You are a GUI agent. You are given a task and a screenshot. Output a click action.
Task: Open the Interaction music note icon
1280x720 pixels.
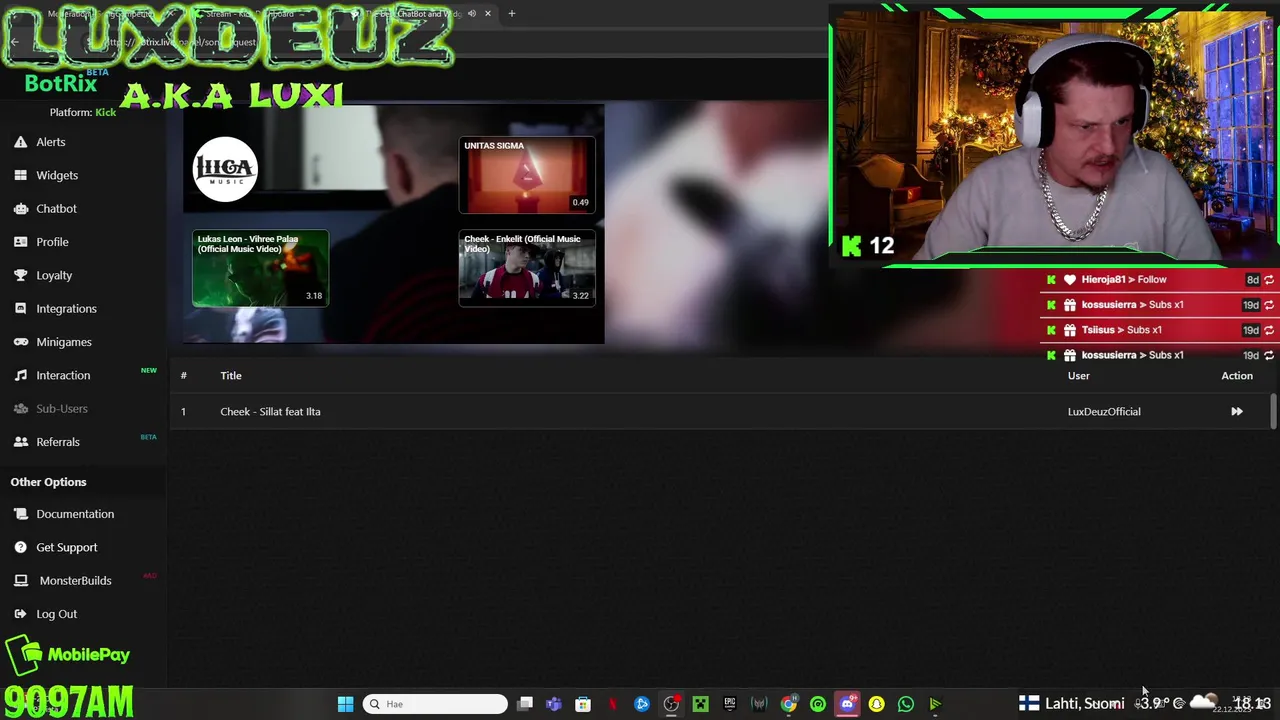click(20, 375)
